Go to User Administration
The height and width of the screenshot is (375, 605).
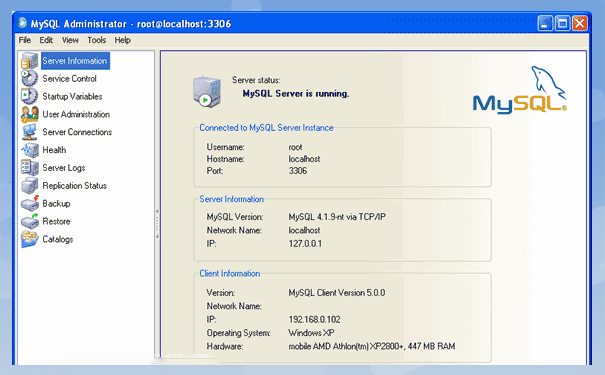tap(76, 114)
